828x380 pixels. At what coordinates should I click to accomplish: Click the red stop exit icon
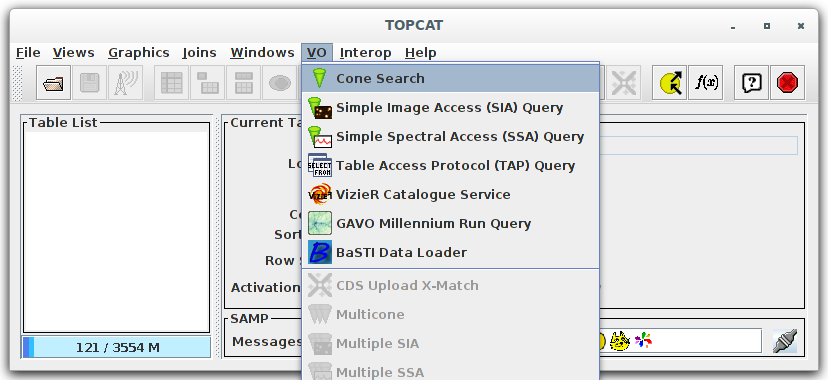787,83
